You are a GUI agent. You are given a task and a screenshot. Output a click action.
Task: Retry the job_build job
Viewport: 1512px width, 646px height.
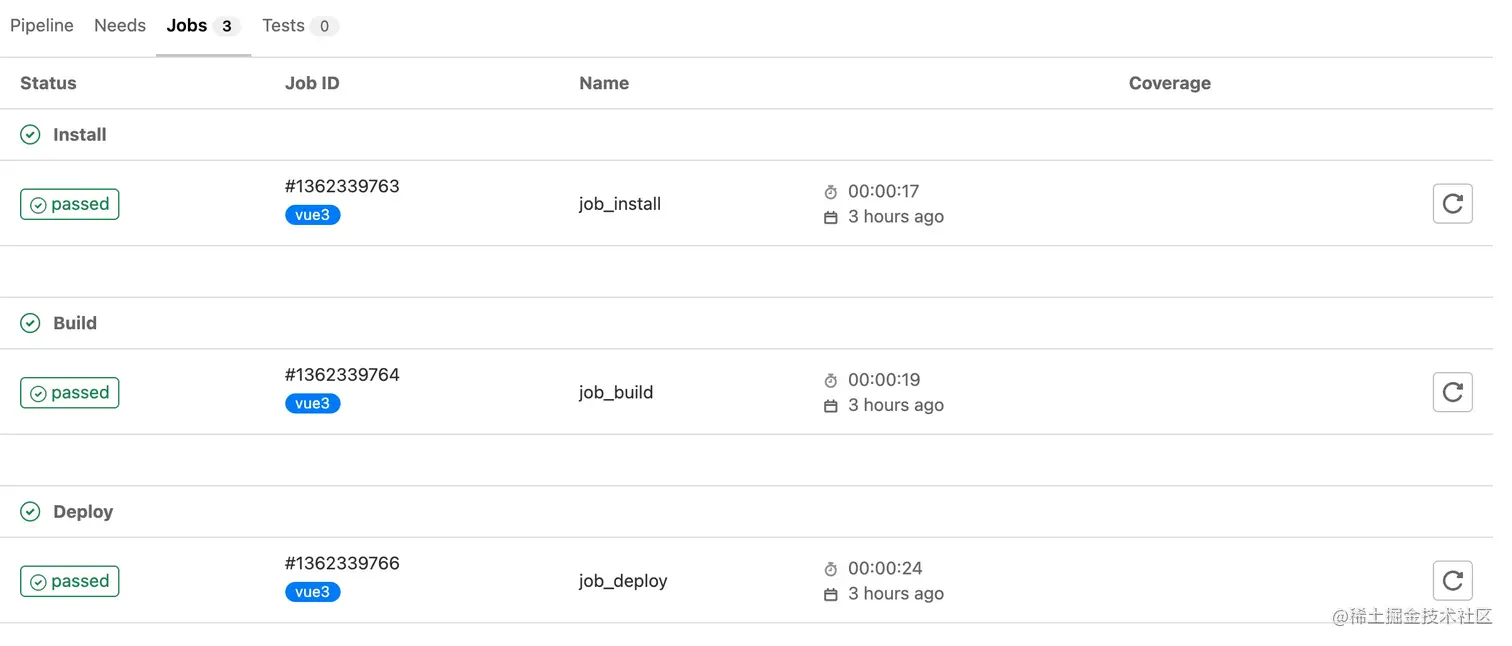coord(1452,393)
